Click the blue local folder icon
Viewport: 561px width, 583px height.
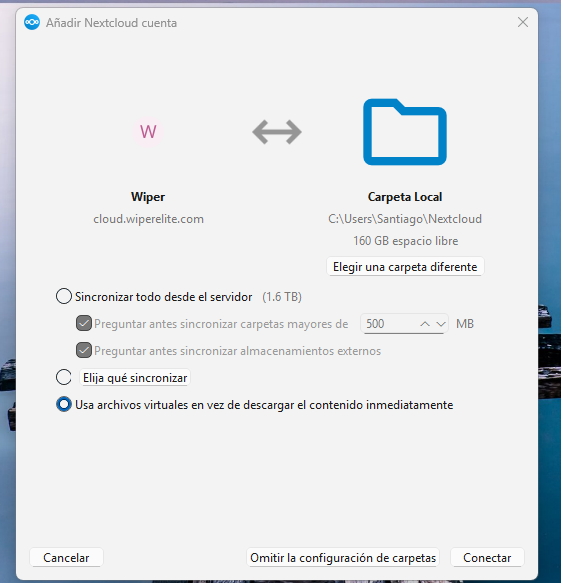(x=405, y=132)
